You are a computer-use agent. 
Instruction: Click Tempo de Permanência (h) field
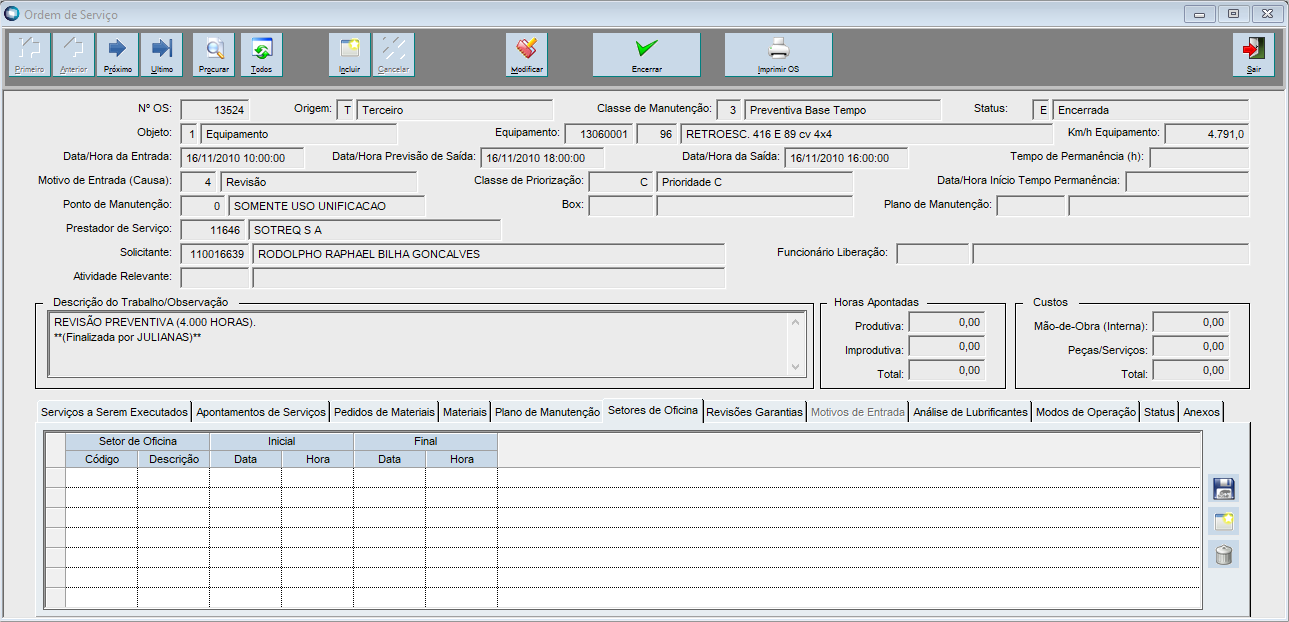coord(1199,158)
